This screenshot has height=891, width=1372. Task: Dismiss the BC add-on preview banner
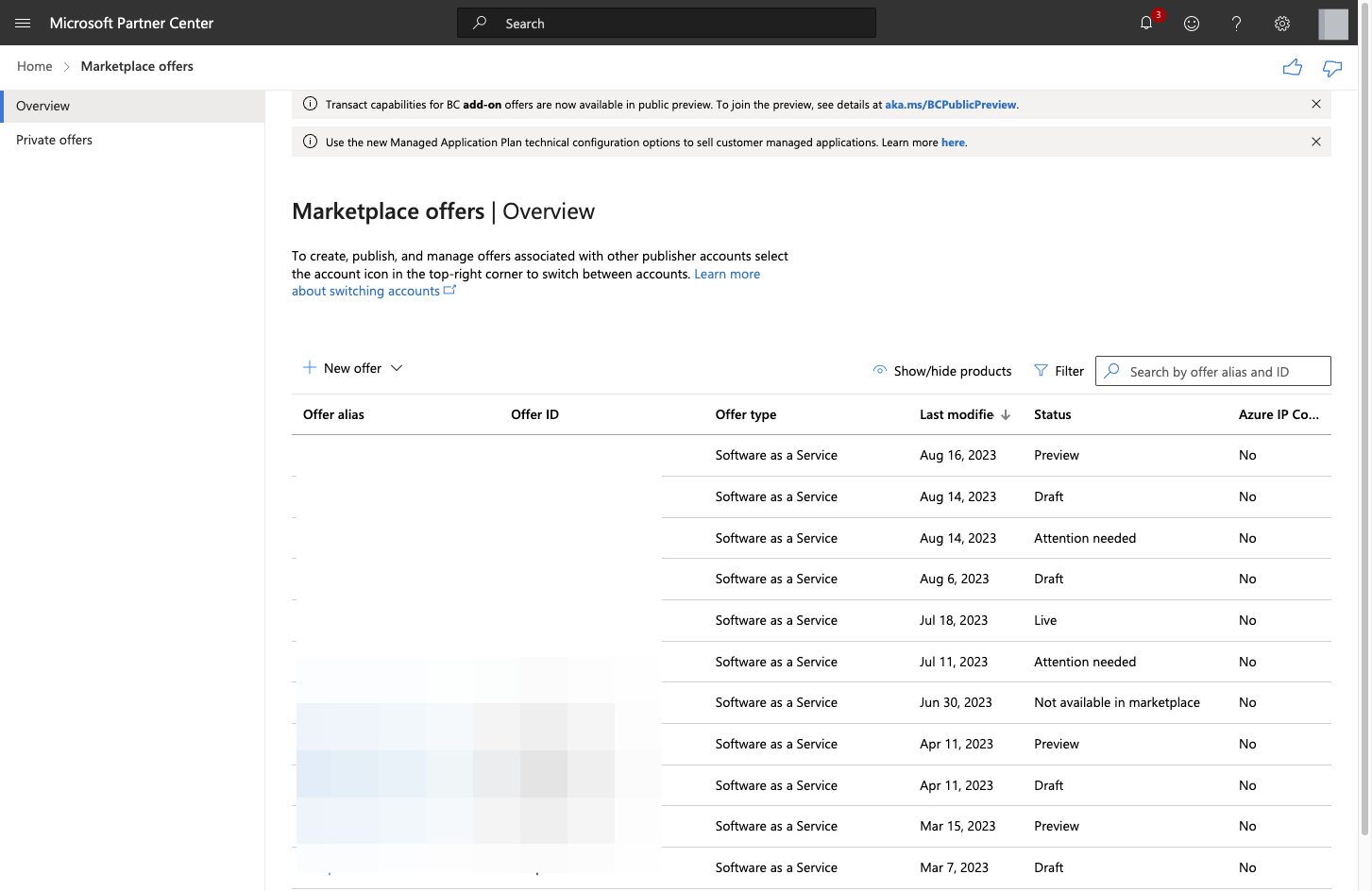(1316, 104)
